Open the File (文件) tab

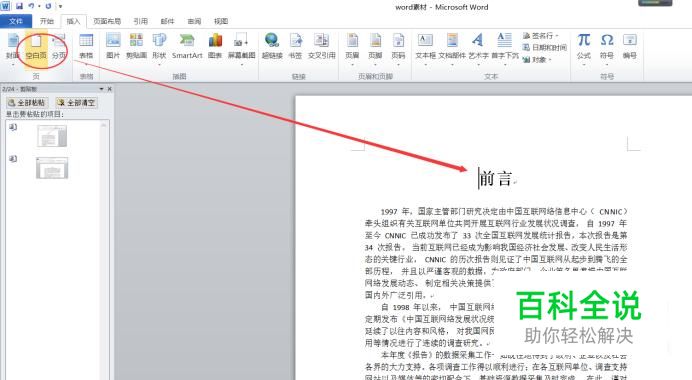pyautogui.click(x=16, y=21)
